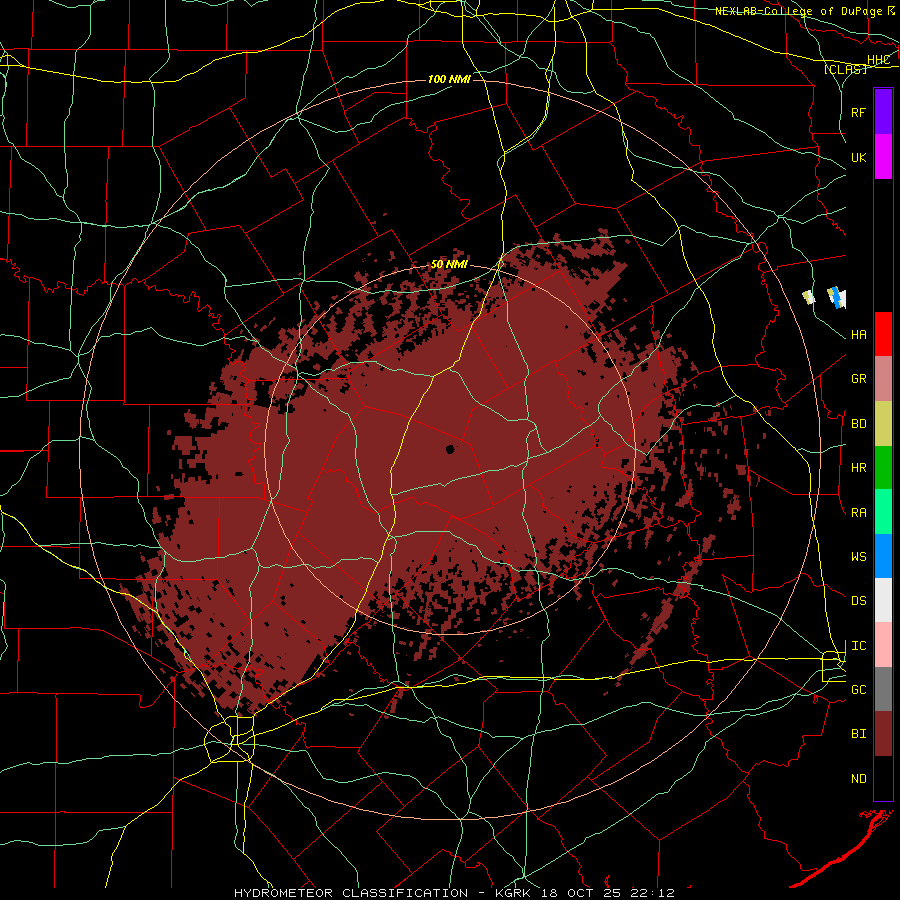Viewport: 900px width, 900px height.
Task: Click the 'DS' legend label
Action: coord(858,601)
